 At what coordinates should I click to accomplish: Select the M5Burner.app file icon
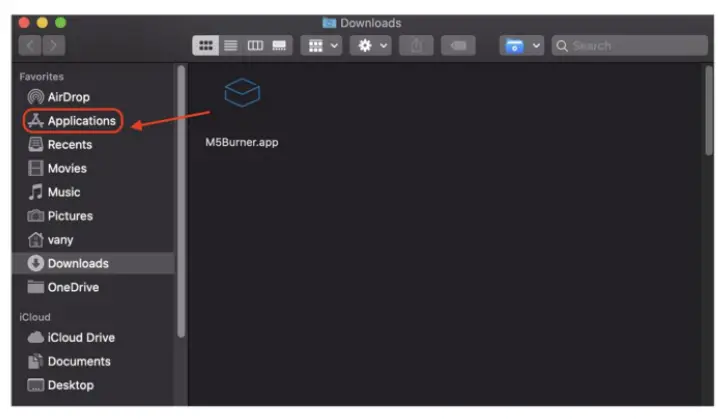coord(242,93)
